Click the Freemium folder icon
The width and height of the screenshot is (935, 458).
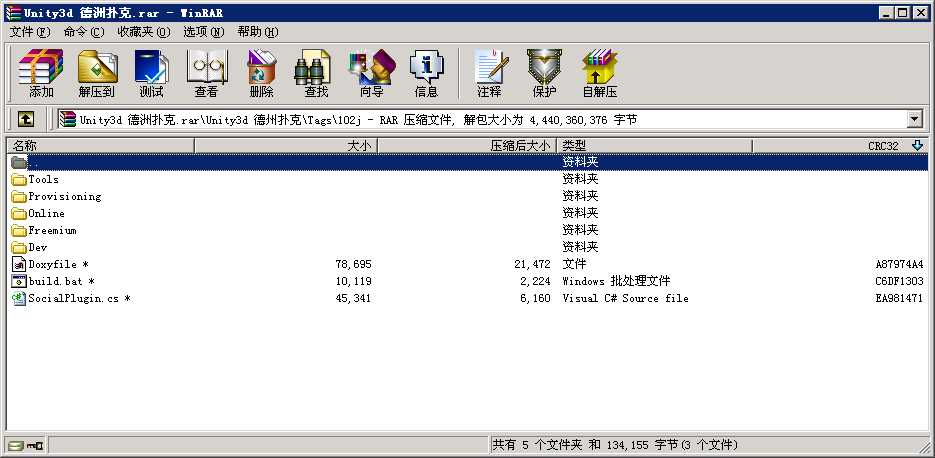(x=19, y=230)
